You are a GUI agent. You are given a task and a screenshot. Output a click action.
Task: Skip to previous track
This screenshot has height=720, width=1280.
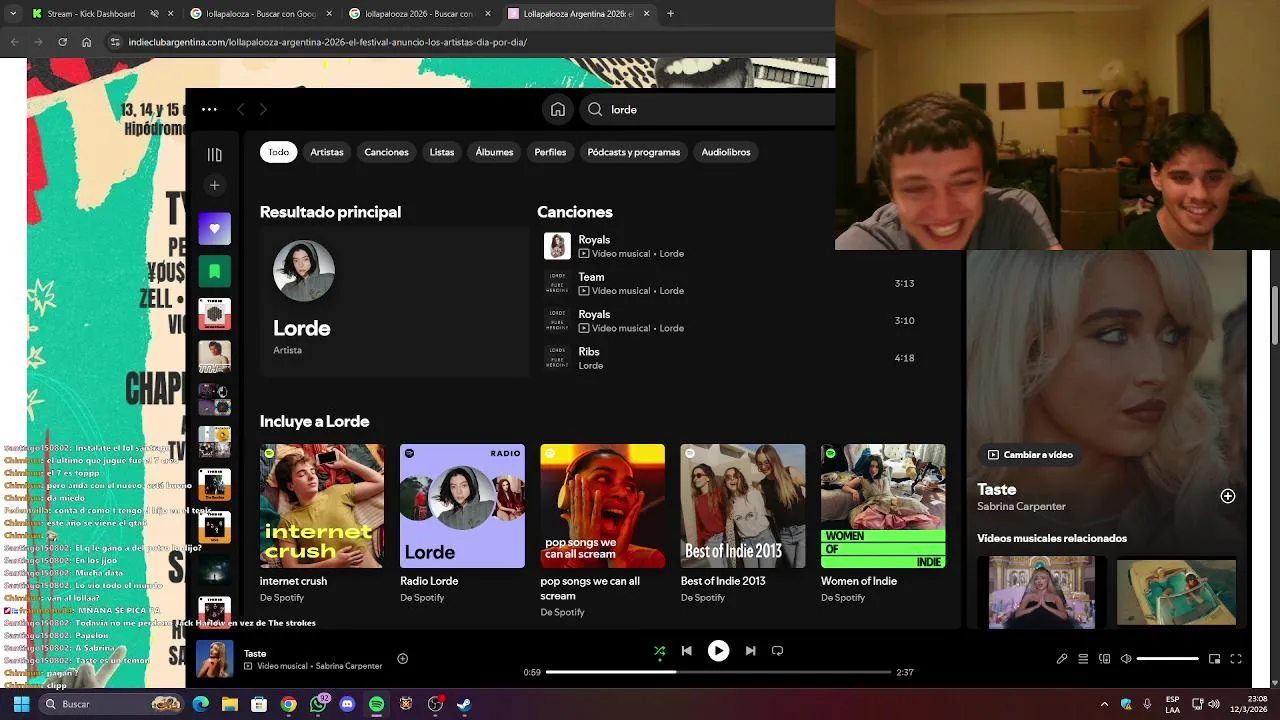(x=686, y=650)
